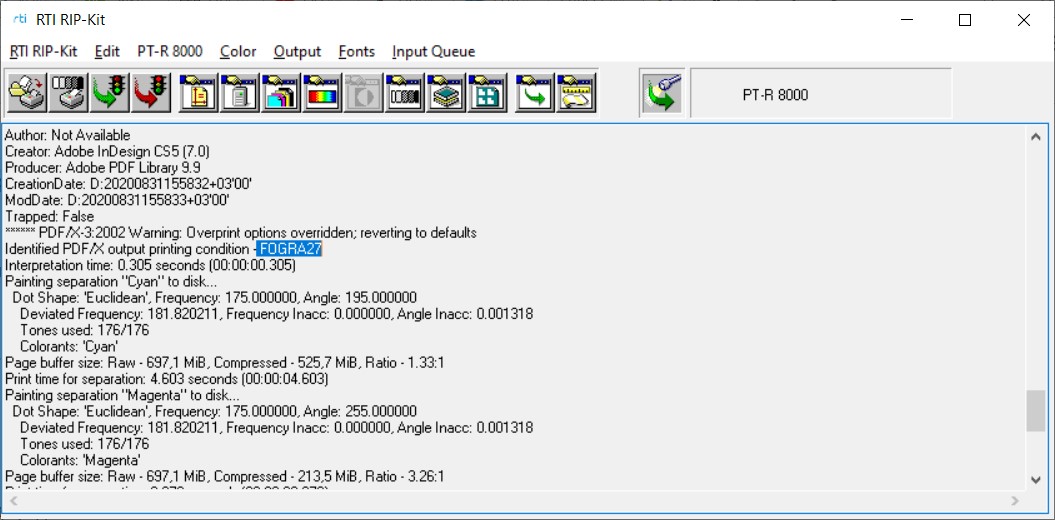Click the Dot Shape line with Angle 255.000000
Image resolution: width=1055 pixels, height=520 pixels.
[x=215, y=411]
